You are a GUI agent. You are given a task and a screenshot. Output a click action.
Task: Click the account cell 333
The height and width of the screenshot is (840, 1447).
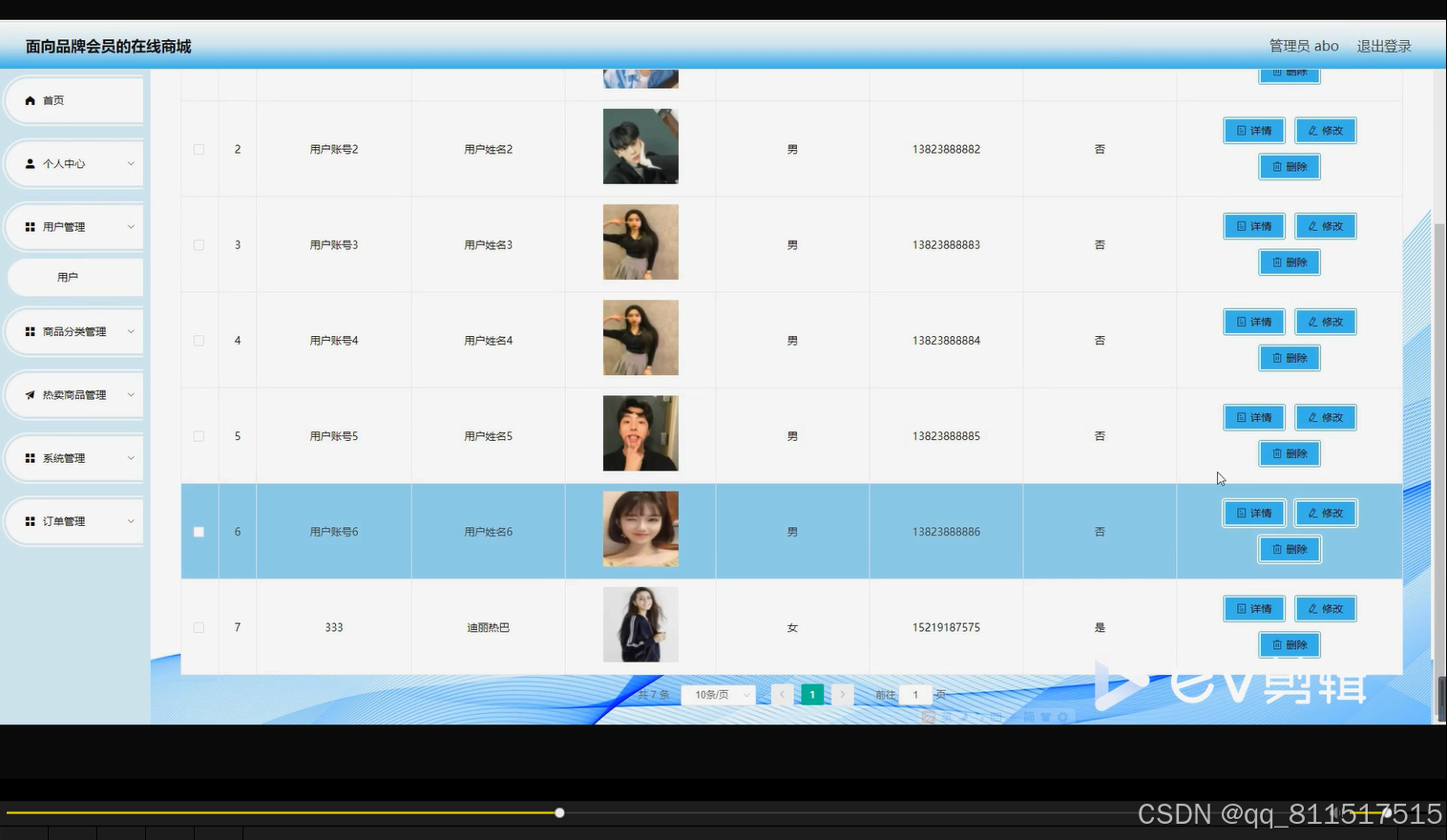(334, 627)
